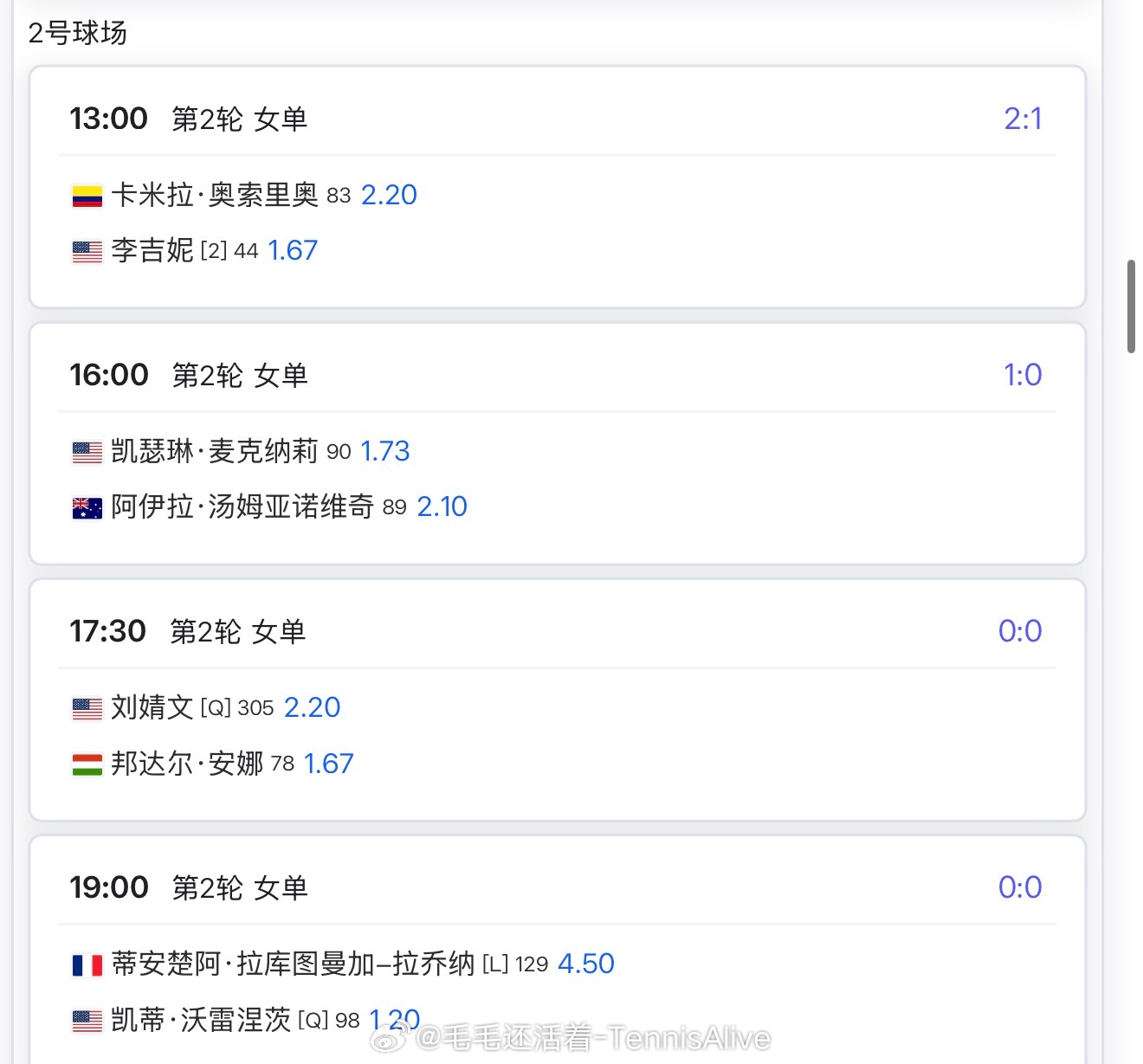Click US flag beside 凯蒂·沃雷涅茨
1143x1064 pixels.
point(87,1020)
